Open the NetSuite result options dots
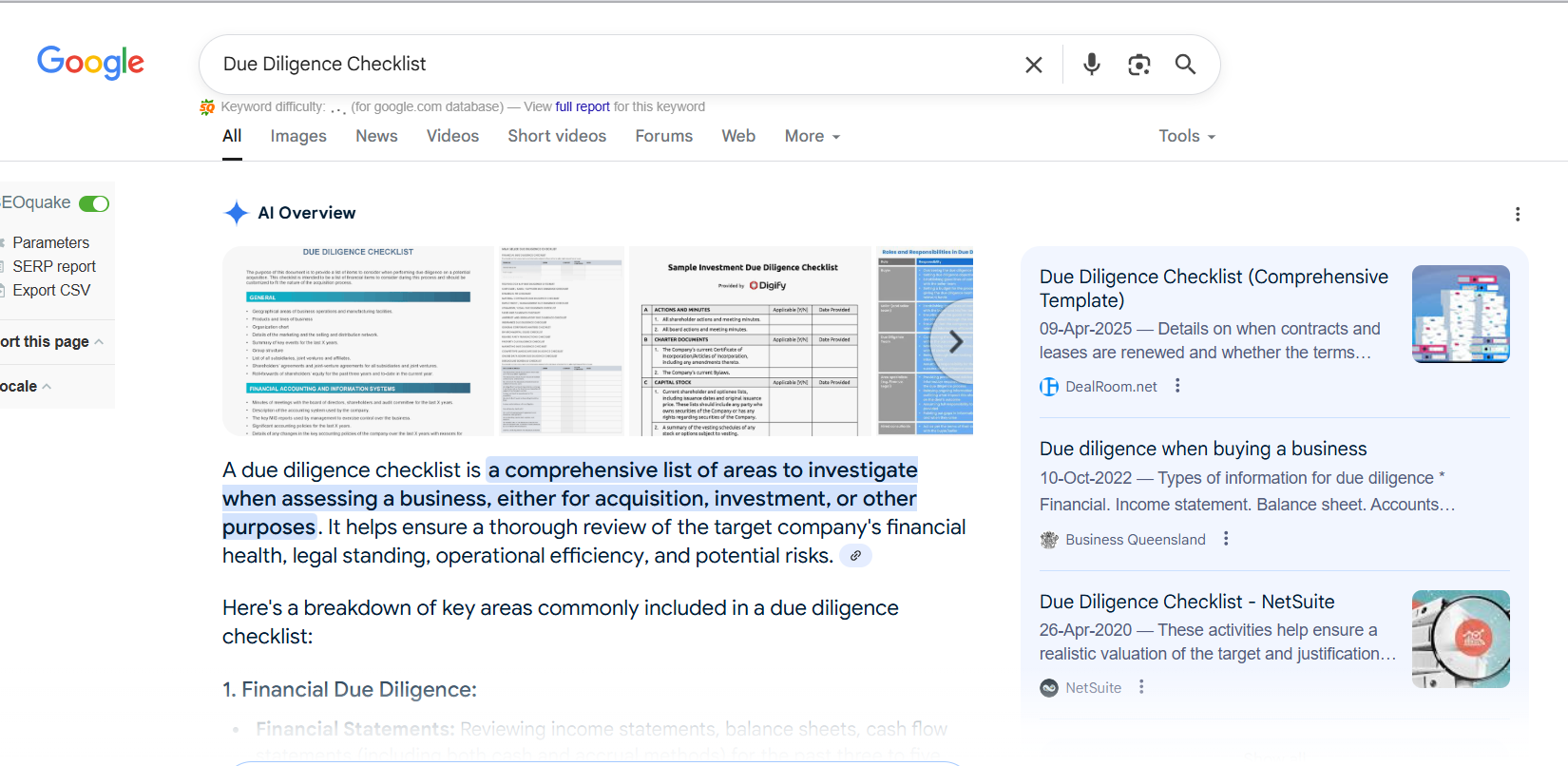 tap(1141, 687)
